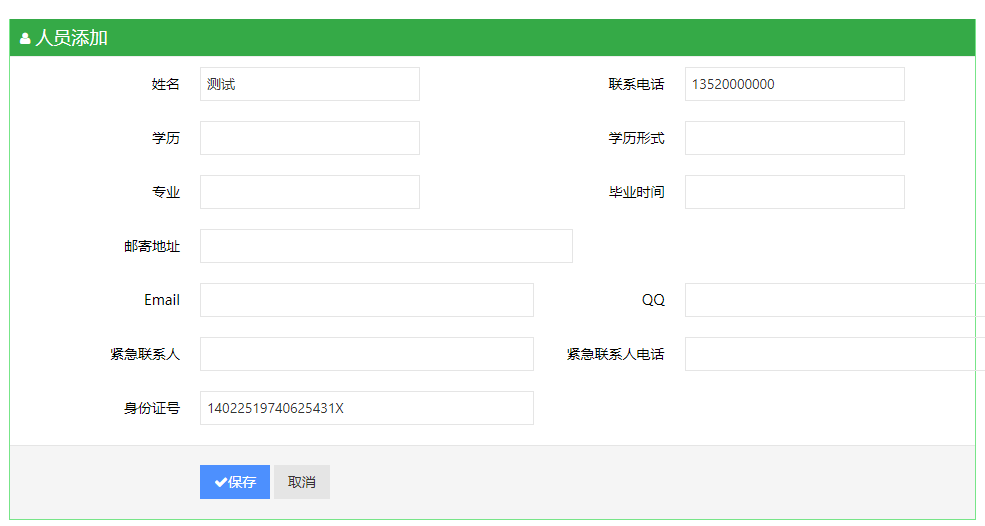The height and width of the screenshot is (526, 985).
Task: Click the 姓名 label text
Action: [166, 84]
